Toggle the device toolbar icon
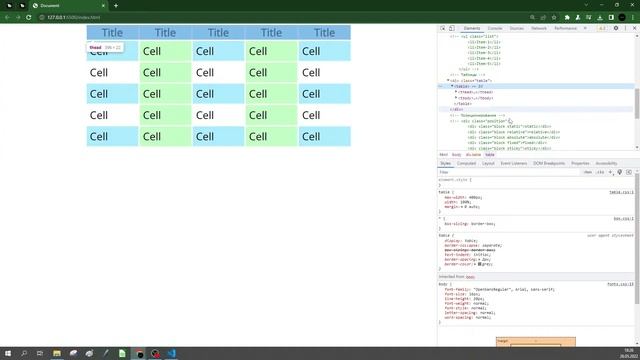640x360 pixels. click(452, 28)
